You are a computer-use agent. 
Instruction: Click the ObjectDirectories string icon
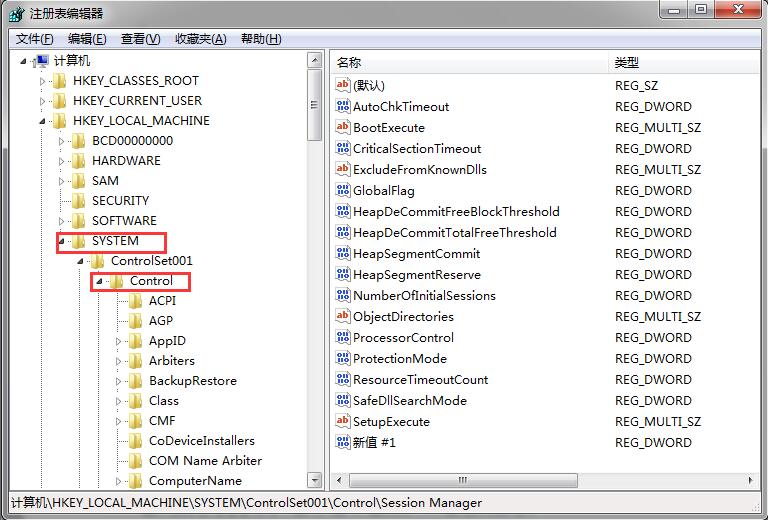(343, 316)
